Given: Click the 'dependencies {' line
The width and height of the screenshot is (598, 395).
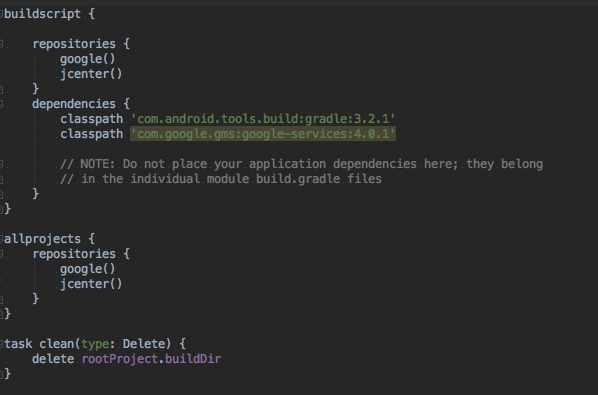Looking at the screenshot, I should pos(81,104).
